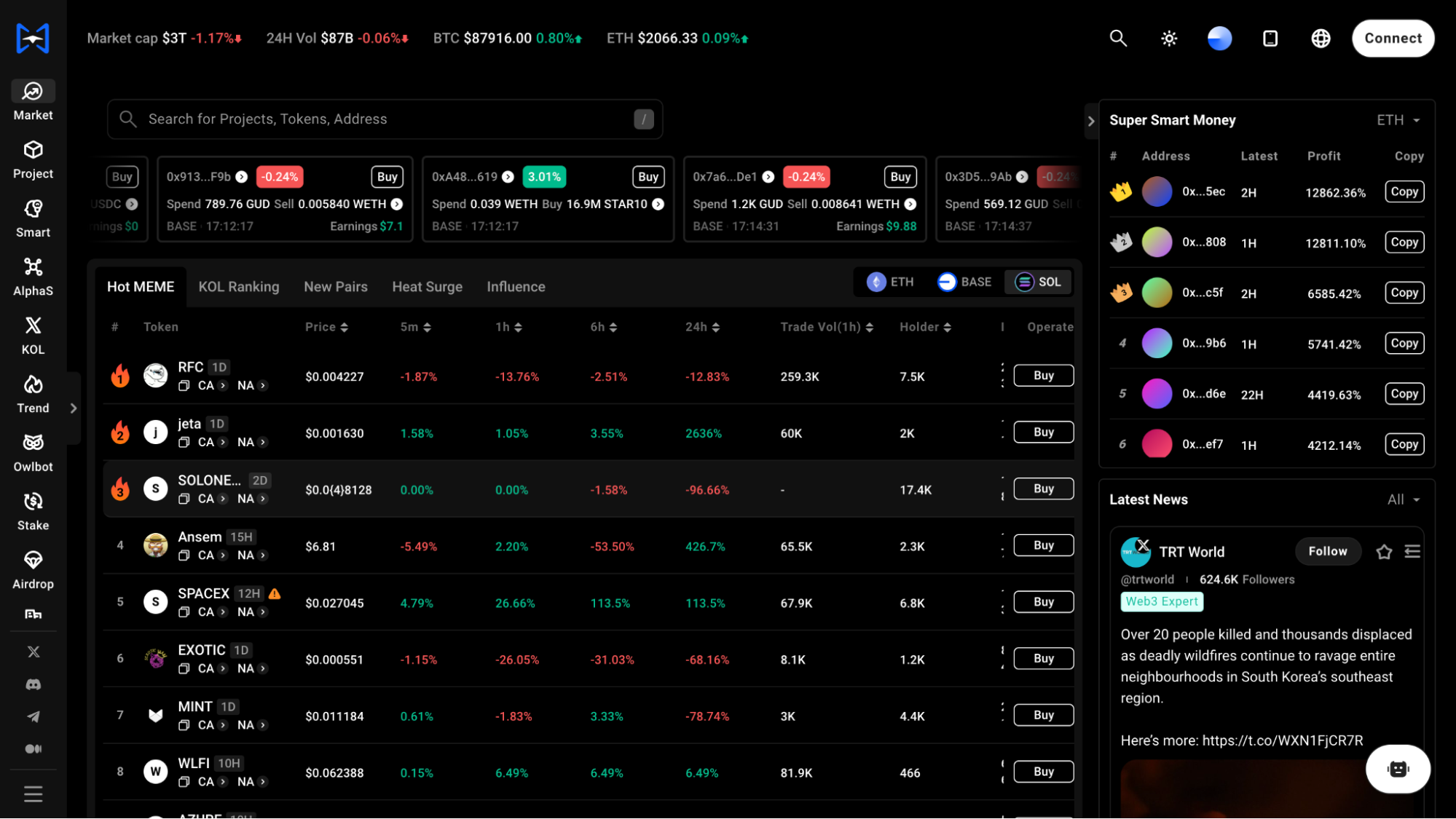The height and width of the screenshot is (819, 1456).
Task: Select the Stake icon in the sidebar
Action: [x=33, y=510]
